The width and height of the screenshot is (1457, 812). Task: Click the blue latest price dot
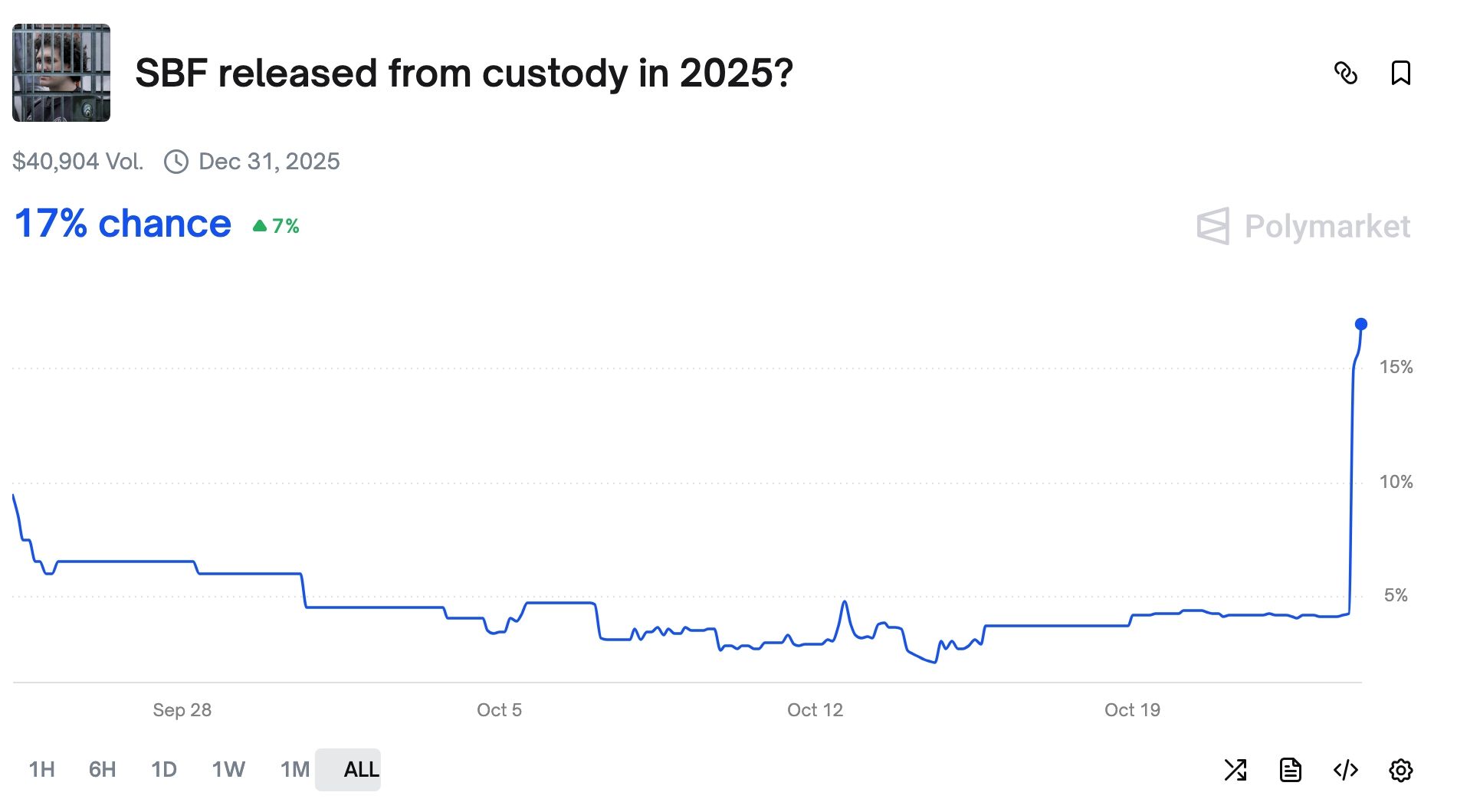pos(1361,324)
